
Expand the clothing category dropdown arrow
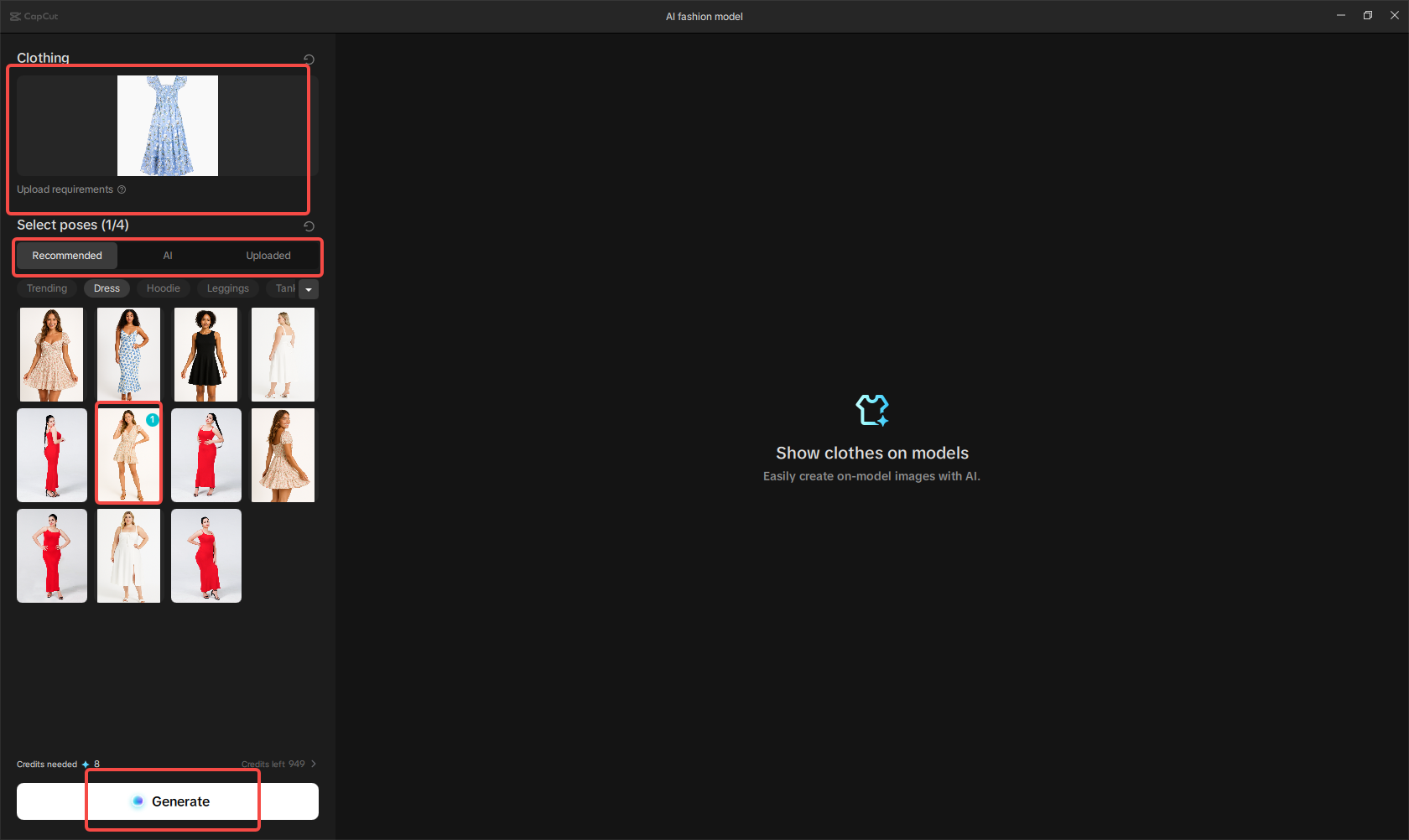tap(309, 289)
